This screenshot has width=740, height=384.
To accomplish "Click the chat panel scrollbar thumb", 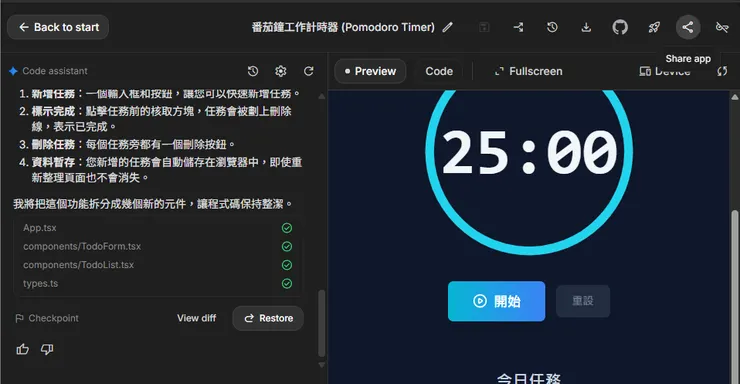I will point(321,323).
